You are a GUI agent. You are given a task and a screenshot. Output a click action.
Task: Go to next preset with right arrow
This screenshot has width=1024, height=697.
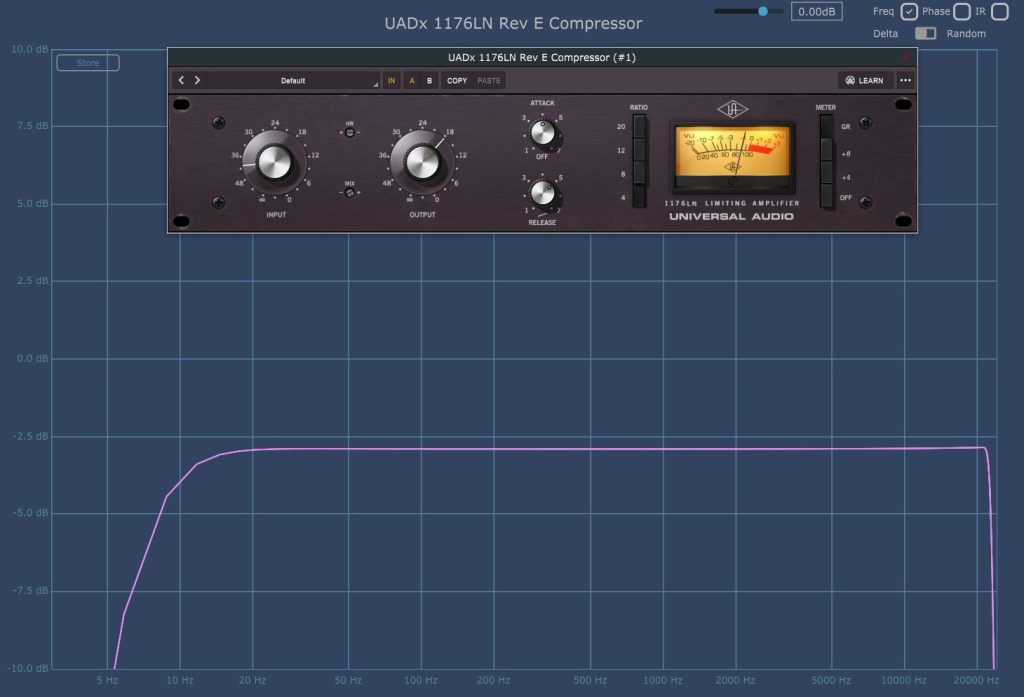(197, 80)
